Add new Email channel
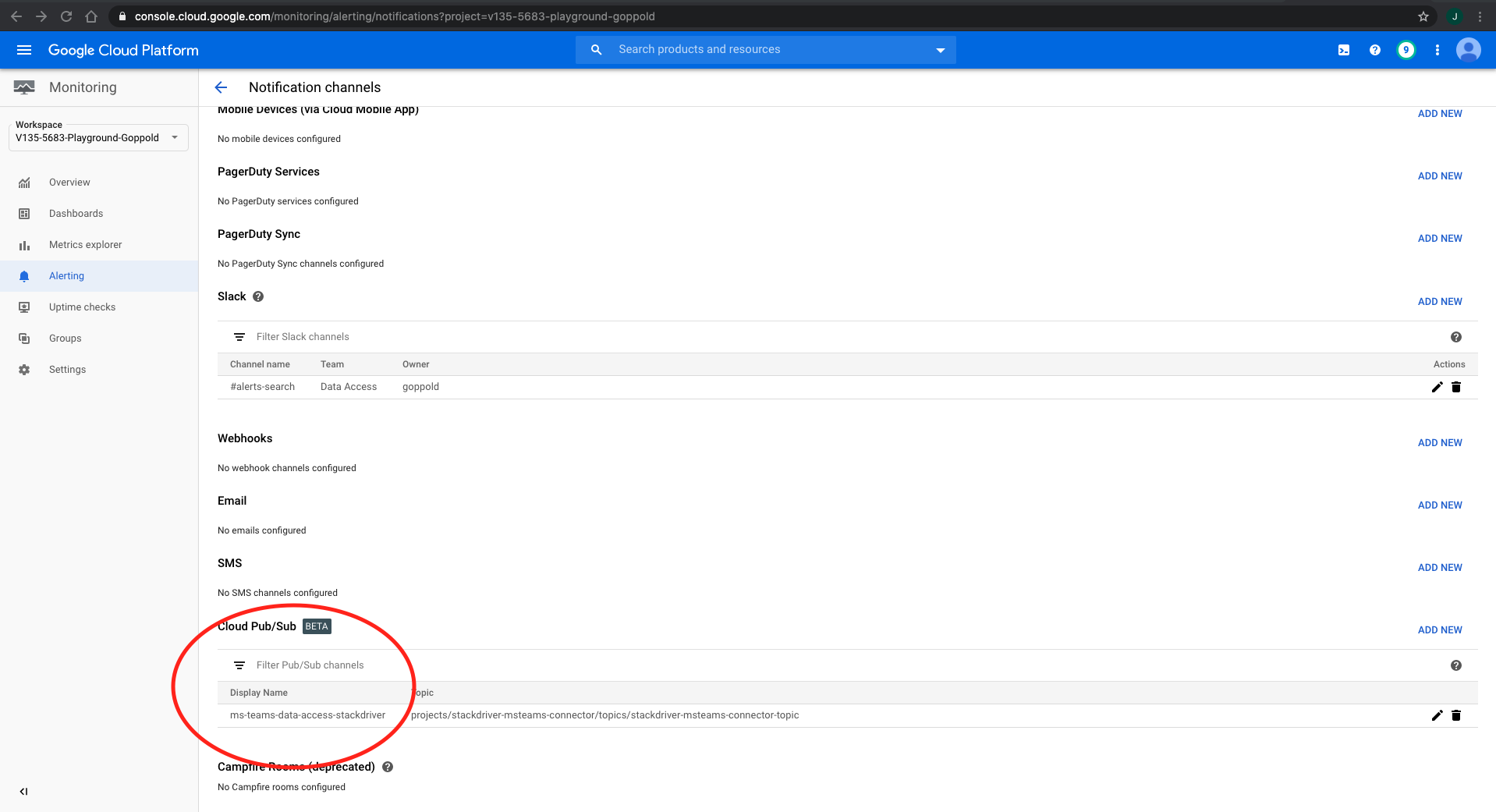 1440,505
